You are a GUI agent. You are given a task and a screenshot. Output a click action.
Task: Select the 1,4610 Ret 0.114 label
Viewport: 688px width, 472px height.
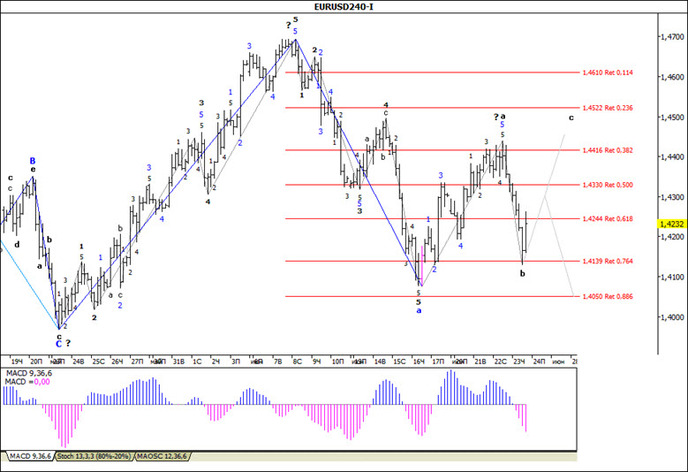tap(607, 72)
